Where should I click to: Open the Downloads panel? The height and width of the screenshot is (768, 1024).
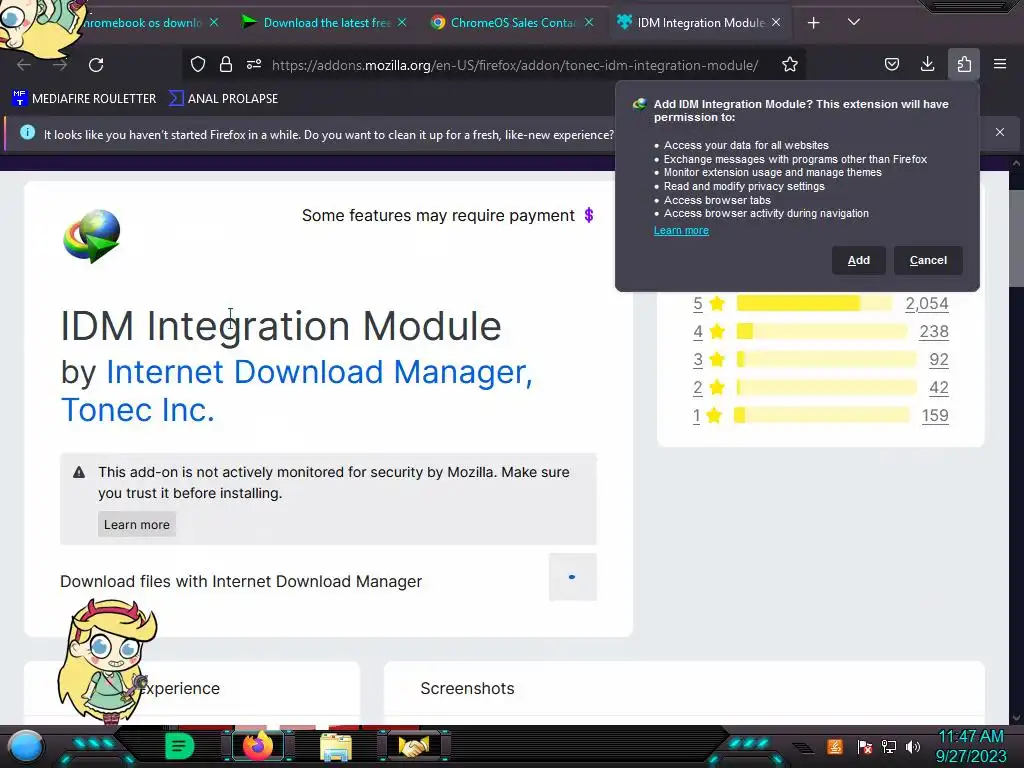[927, 64]
